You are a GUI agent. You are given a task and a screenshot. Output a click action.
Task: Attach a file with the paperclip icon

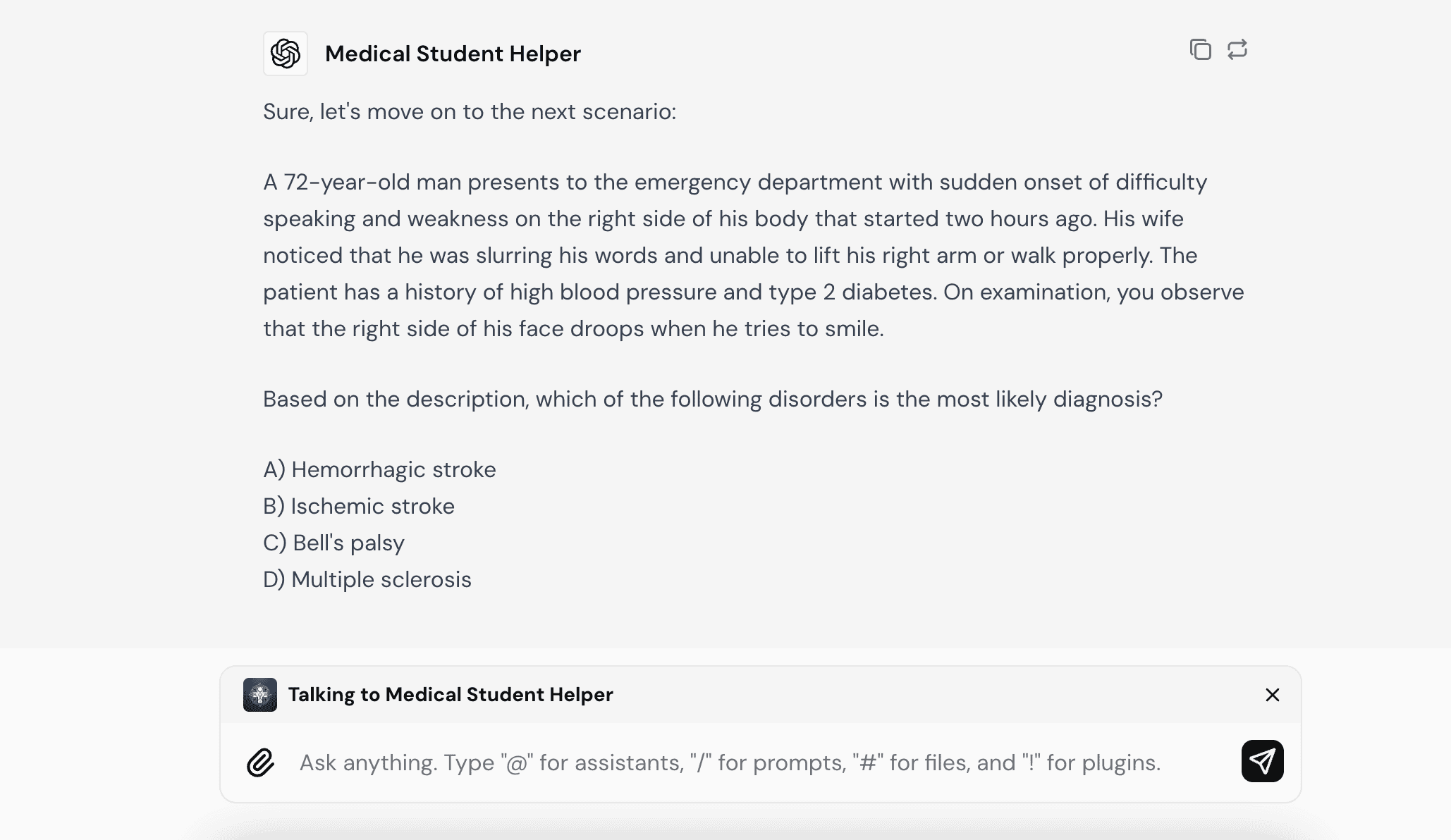point(262,761)
